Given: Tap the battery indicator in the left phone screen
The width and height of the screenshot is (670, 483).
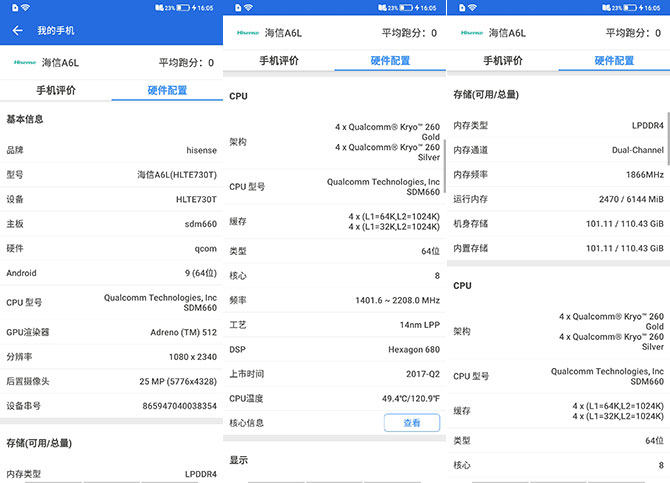Looking at the screenshot, I should (183, 8).
